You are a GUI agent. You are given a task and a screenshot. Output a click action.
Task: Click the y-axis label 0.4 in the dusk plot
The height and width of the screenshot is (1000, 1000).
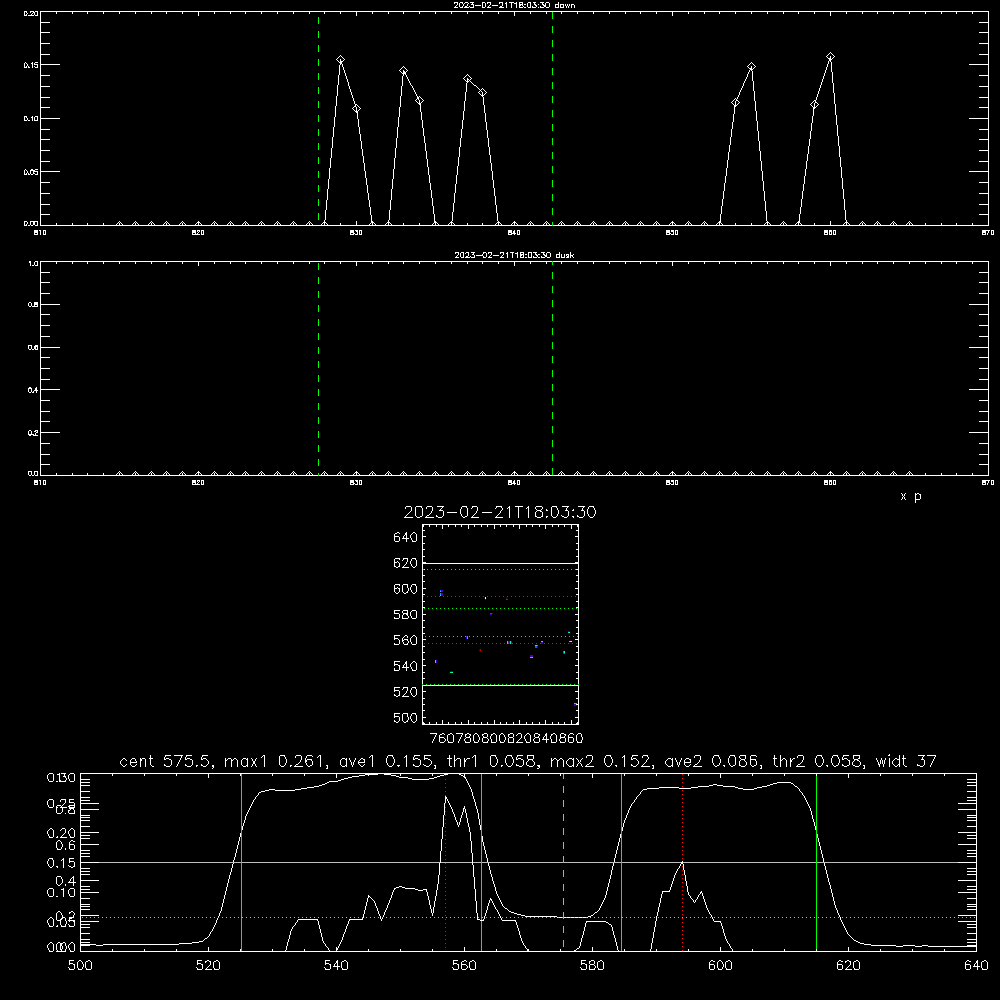pos(33,390)
